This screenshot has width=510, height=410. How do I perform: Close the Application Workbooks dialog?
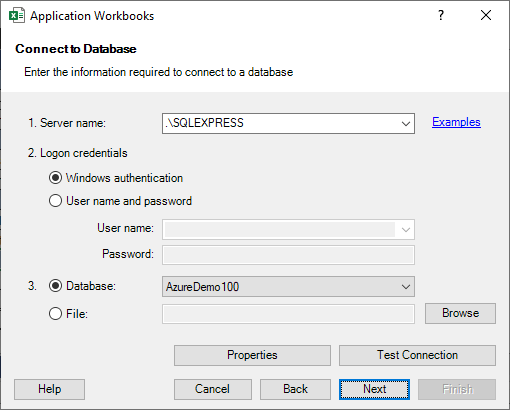point(486,15)
